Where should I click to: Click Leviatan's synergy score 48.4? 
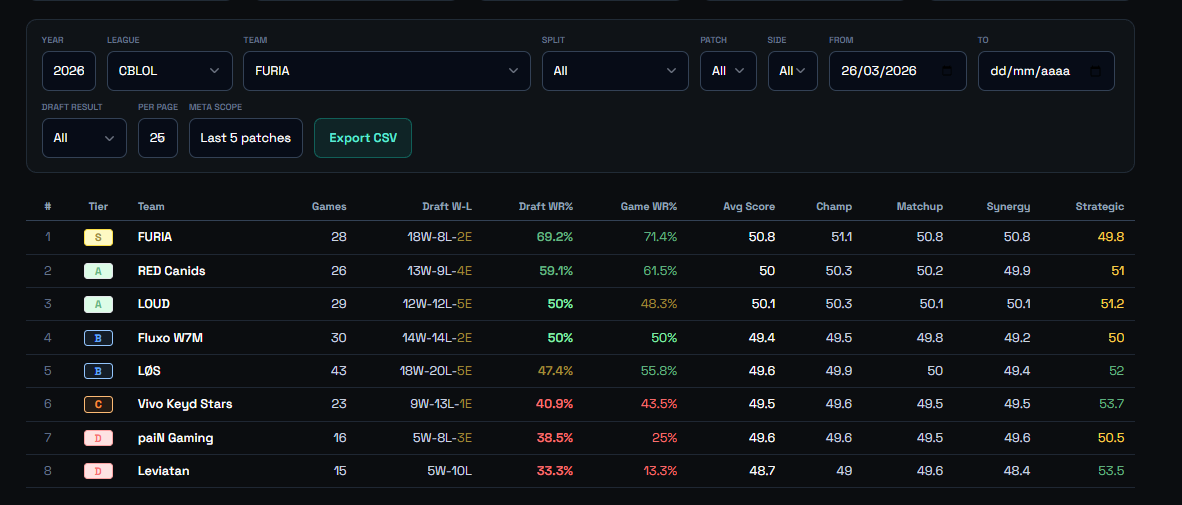coord(1017,471)
